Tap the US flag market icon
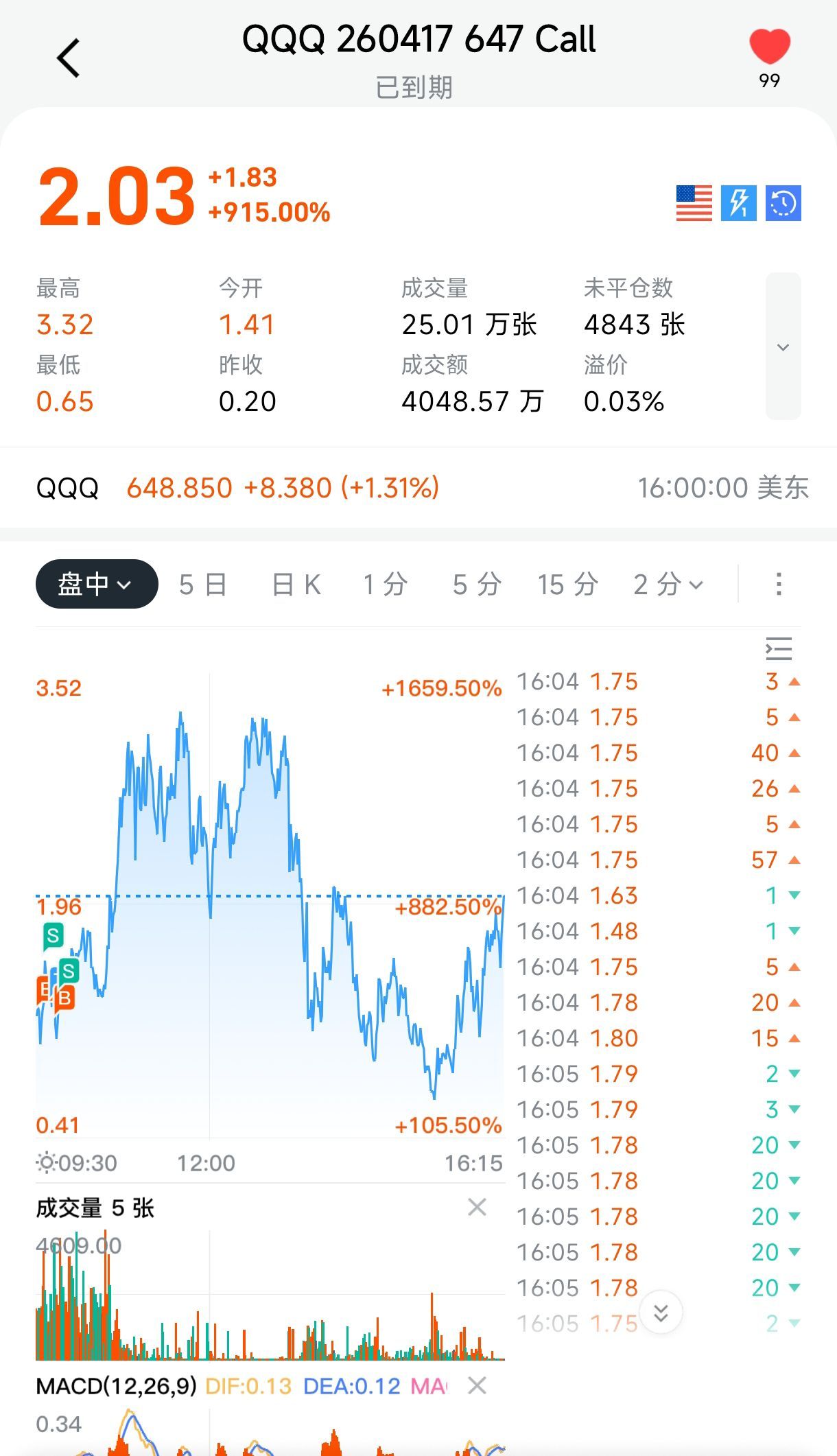The width and height of the screenshot is (837, 1456). pyautogui.click(x=694, y=203)
